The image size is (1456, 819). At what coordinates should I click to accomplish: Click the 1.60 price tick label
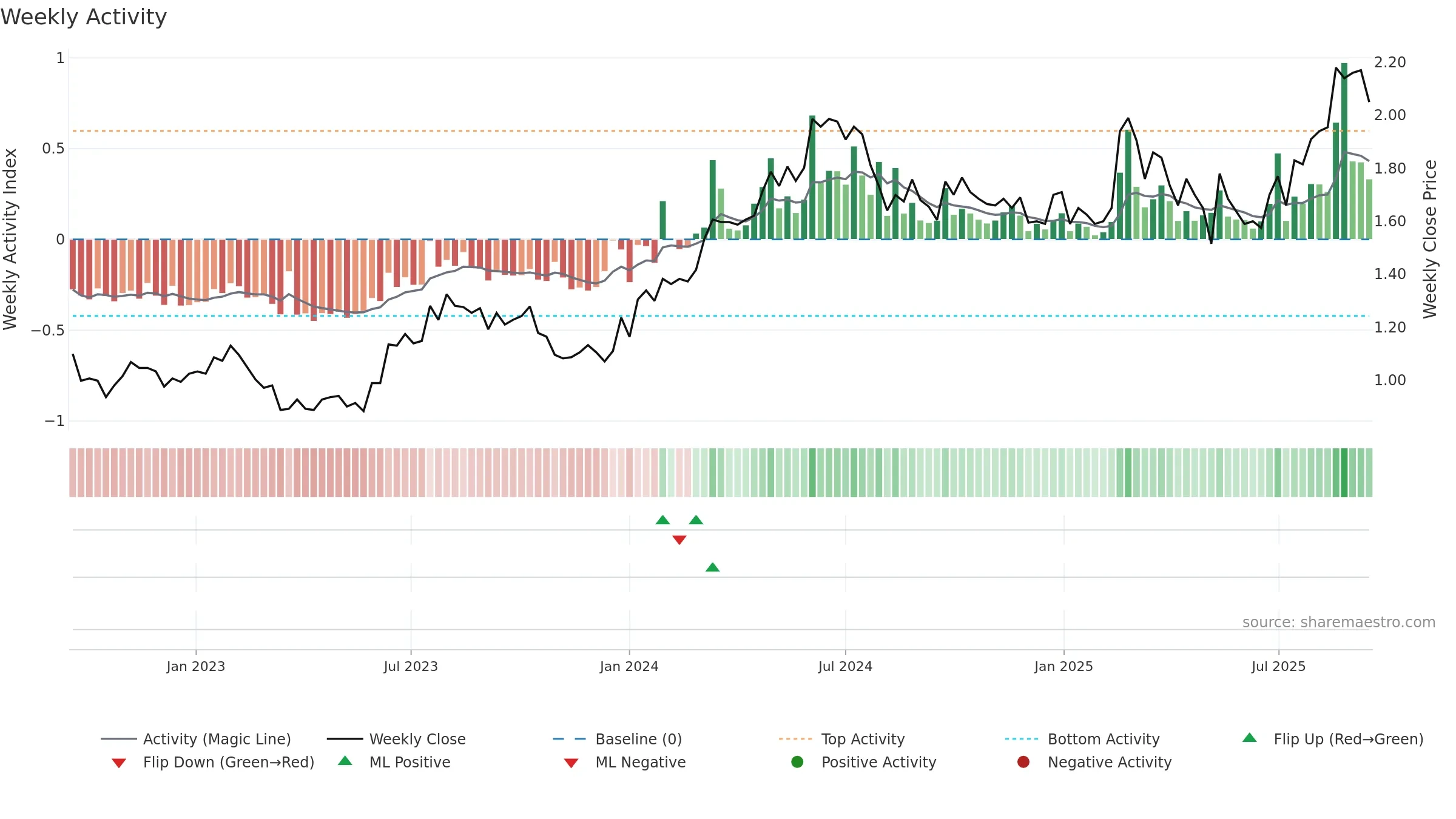pyautogui.click(x=1390, y=221)
